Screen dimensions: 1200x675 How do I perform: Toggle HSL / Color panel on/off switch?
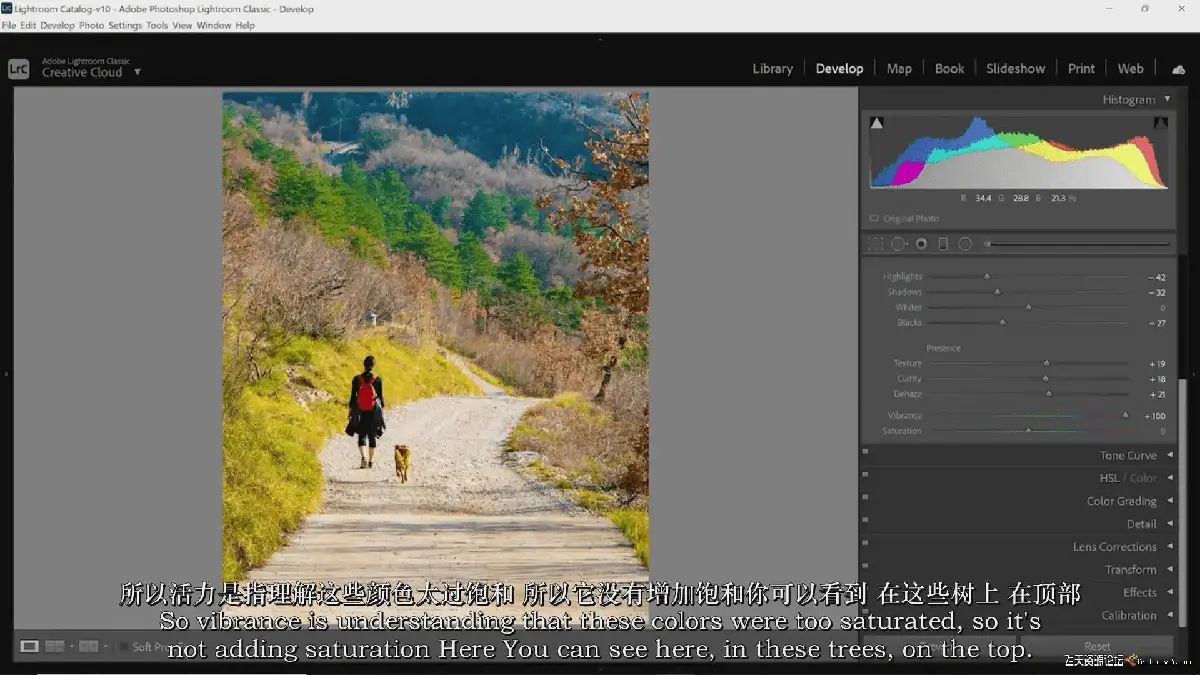pyautogui.click(x=865, y=475)
